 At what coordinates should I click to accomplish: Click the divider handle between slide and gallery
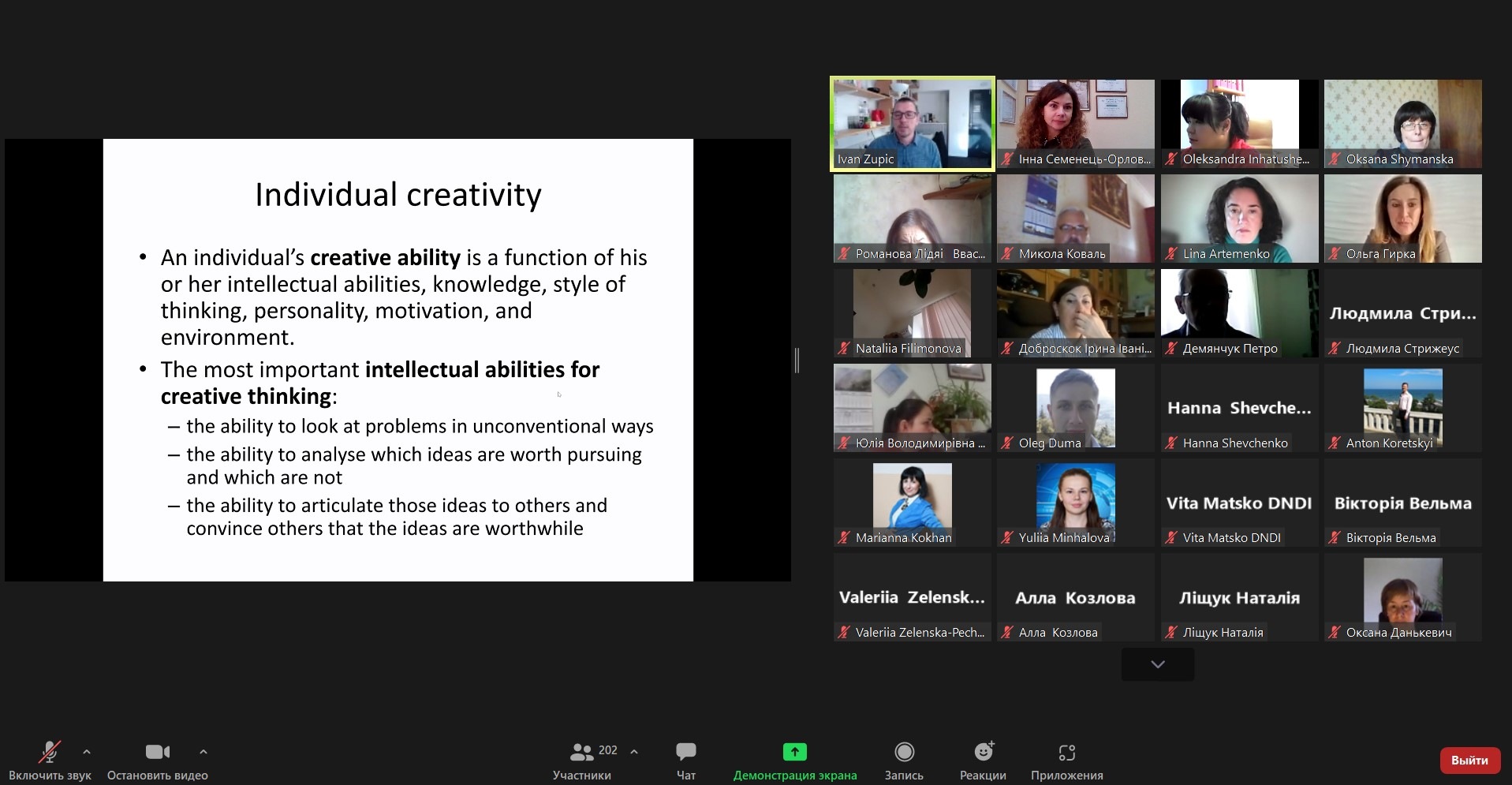[x=797, y=361]
